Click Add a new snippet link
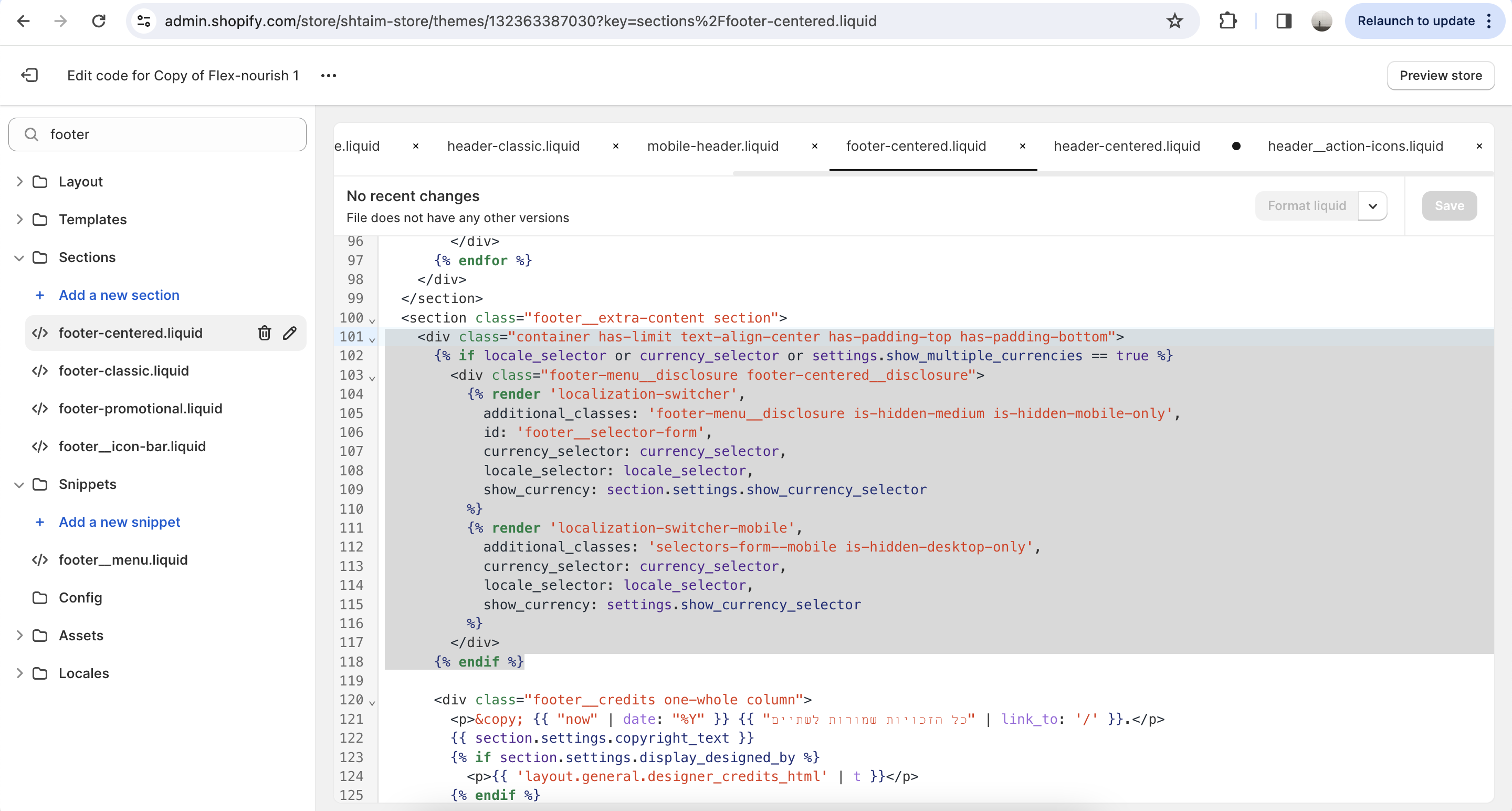This screenshot has height=811, width=1512. pos(119,522)
